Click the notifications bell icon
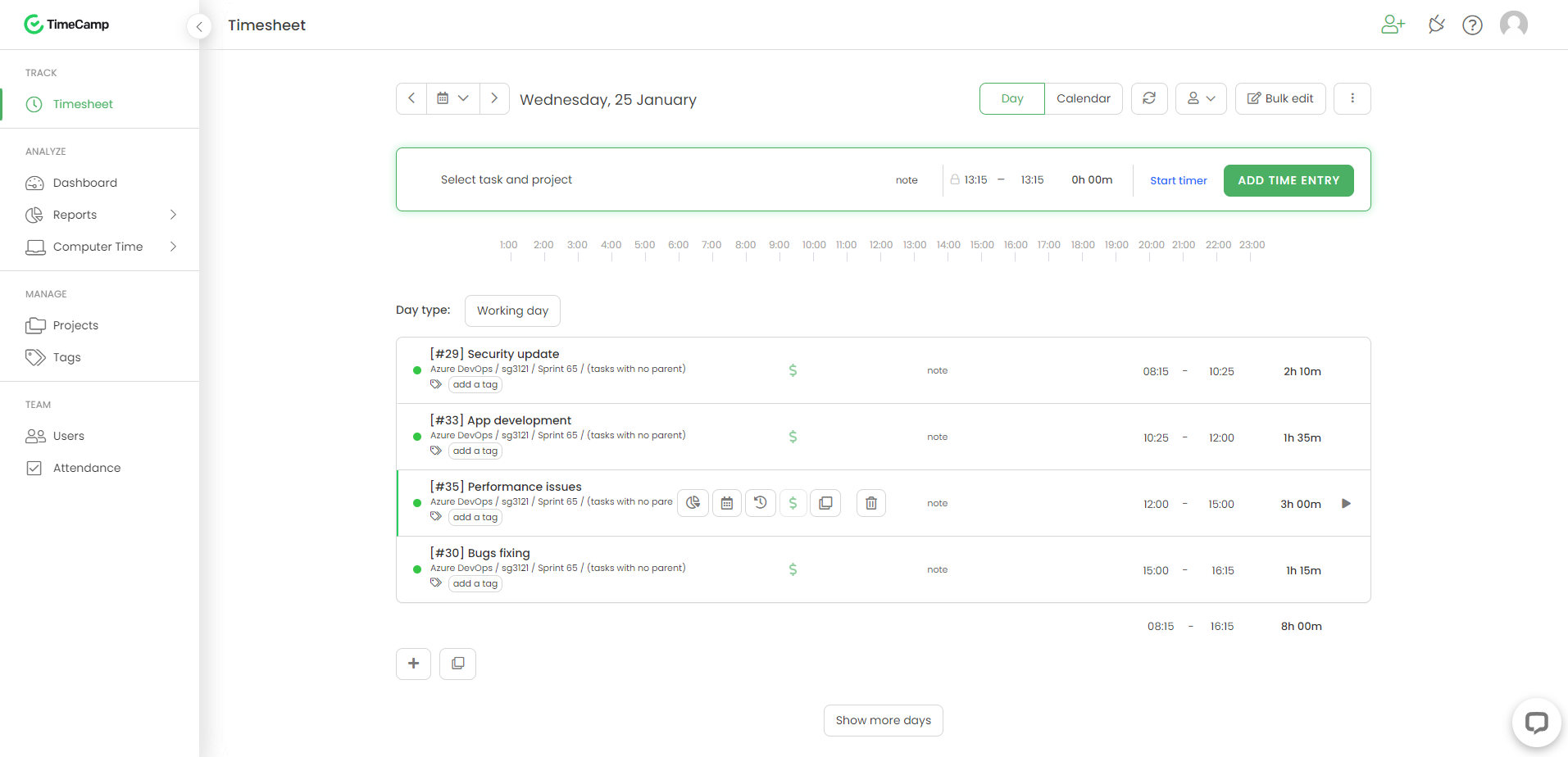This screenshot has height=757, width=1568. coord(1435,25)
